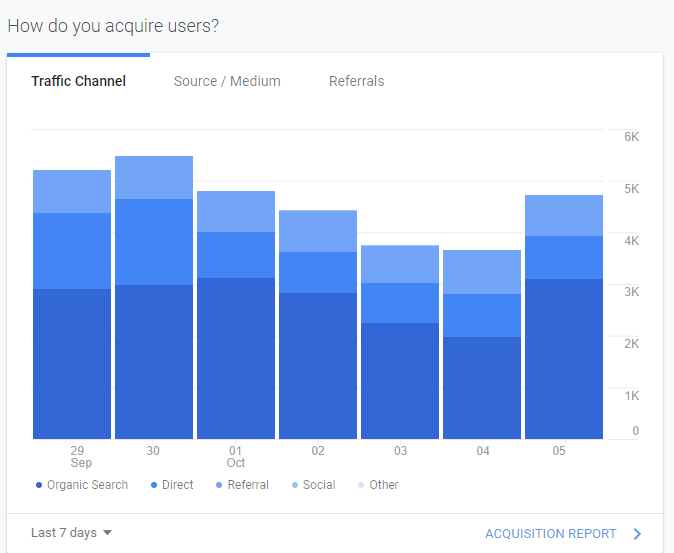Click the Organic Search legend dot
The image size is (674, 553).
click(38, 485)
